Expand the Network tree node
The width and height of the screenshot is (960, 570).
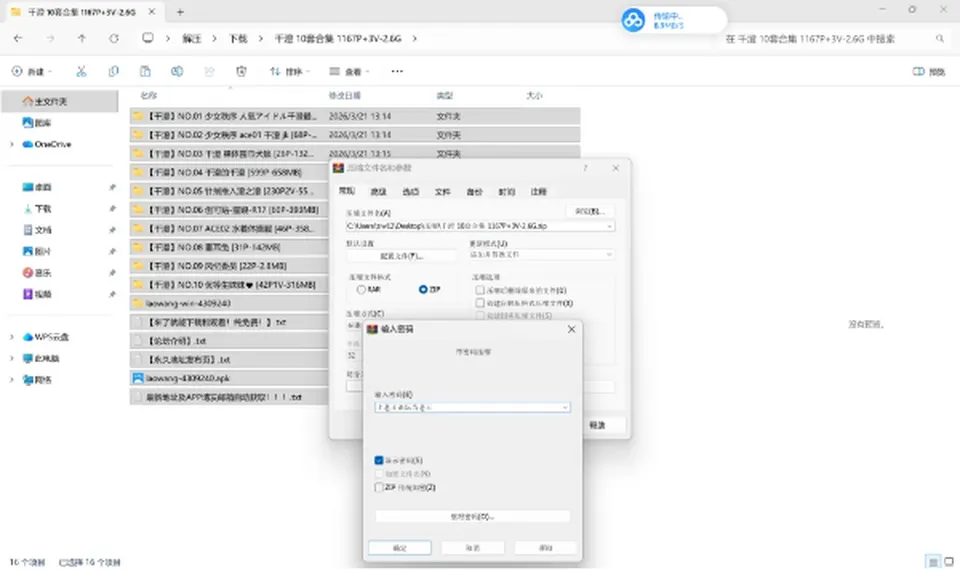[x=12, y=380]
